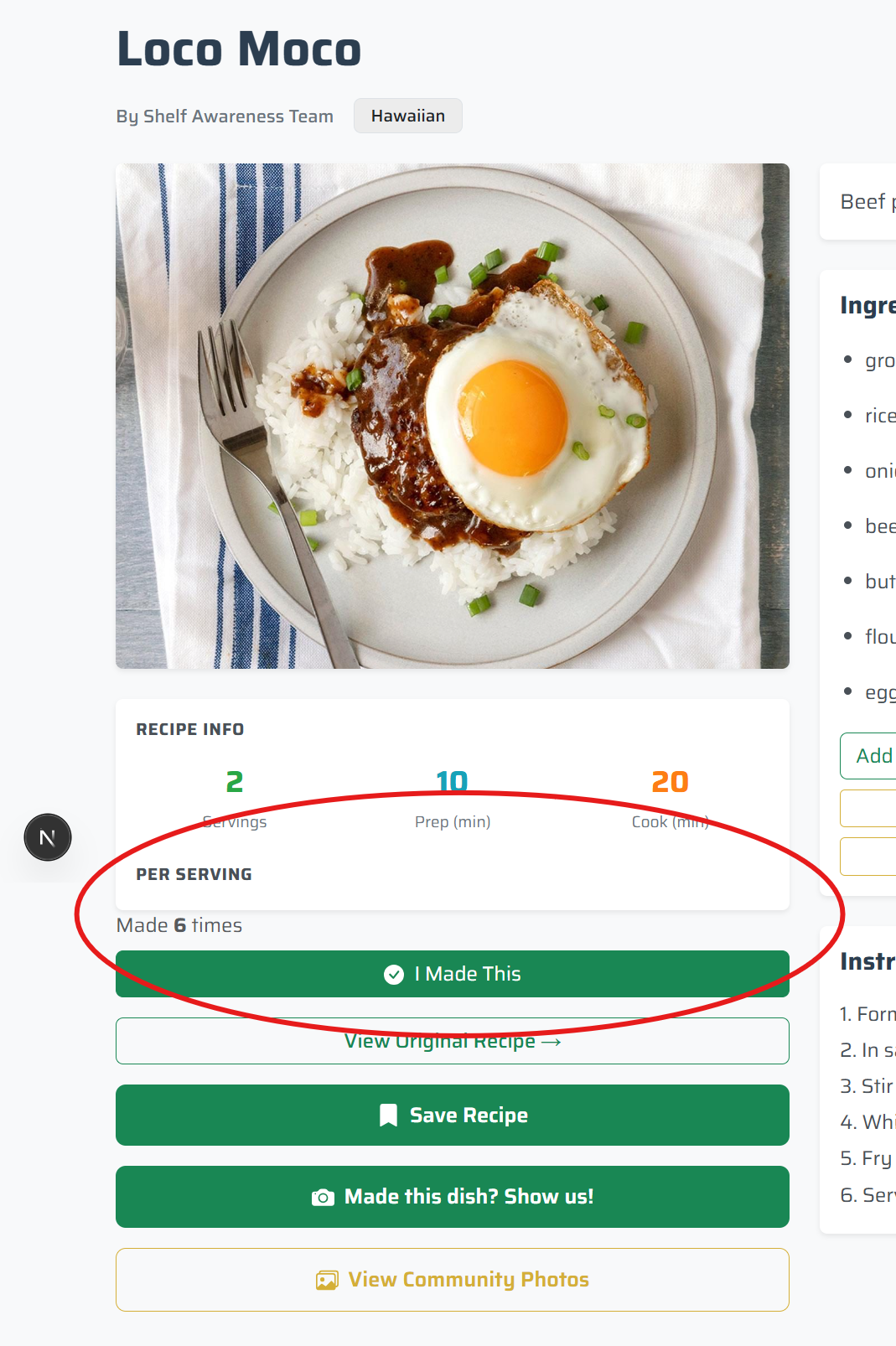The width and height of the screenshot is (896, 1346).
Task: Open the original recipe link
Action: coord(453,1040)
